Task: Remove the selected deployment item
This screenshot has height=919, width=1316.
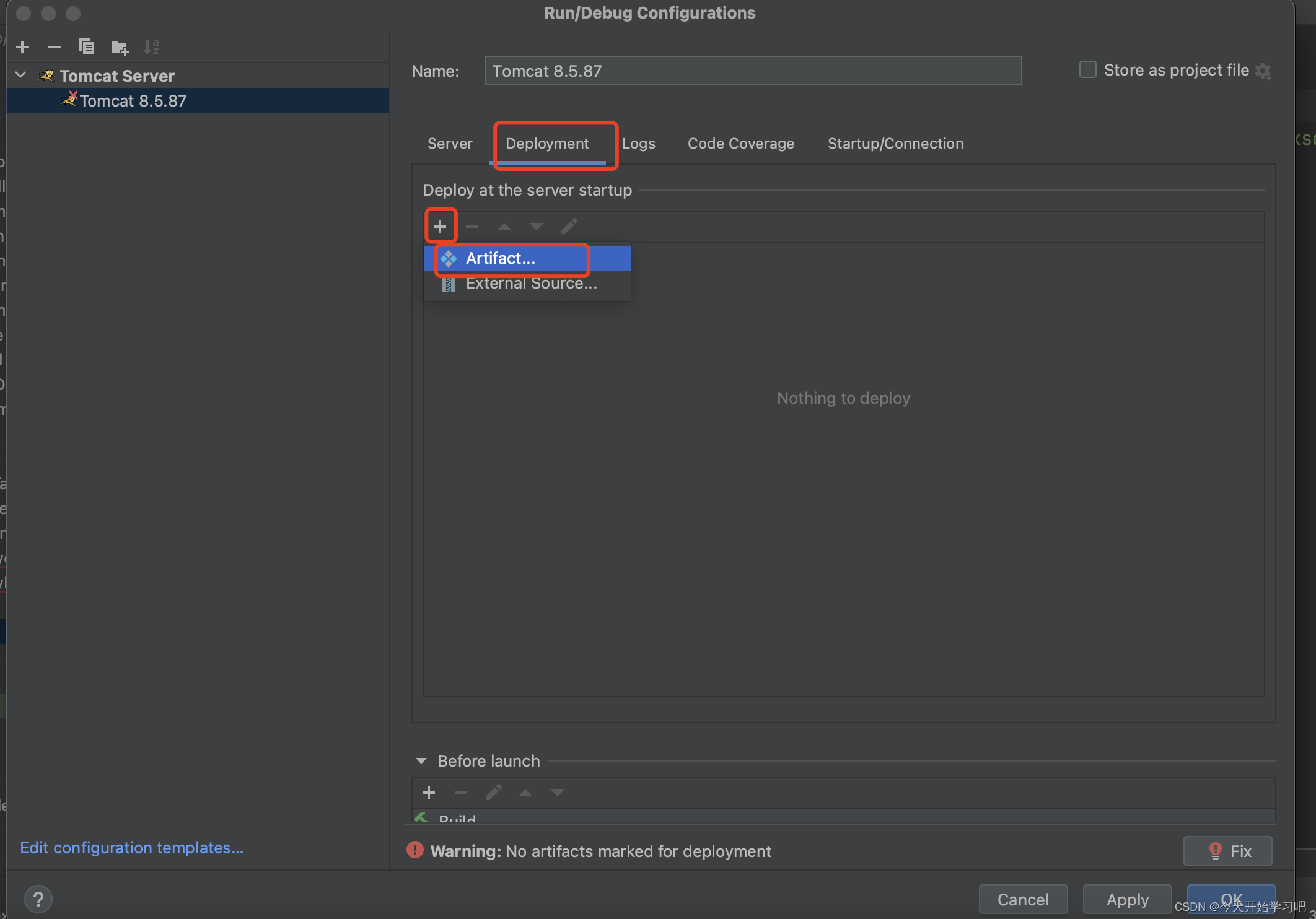Action: click(472, 227)
